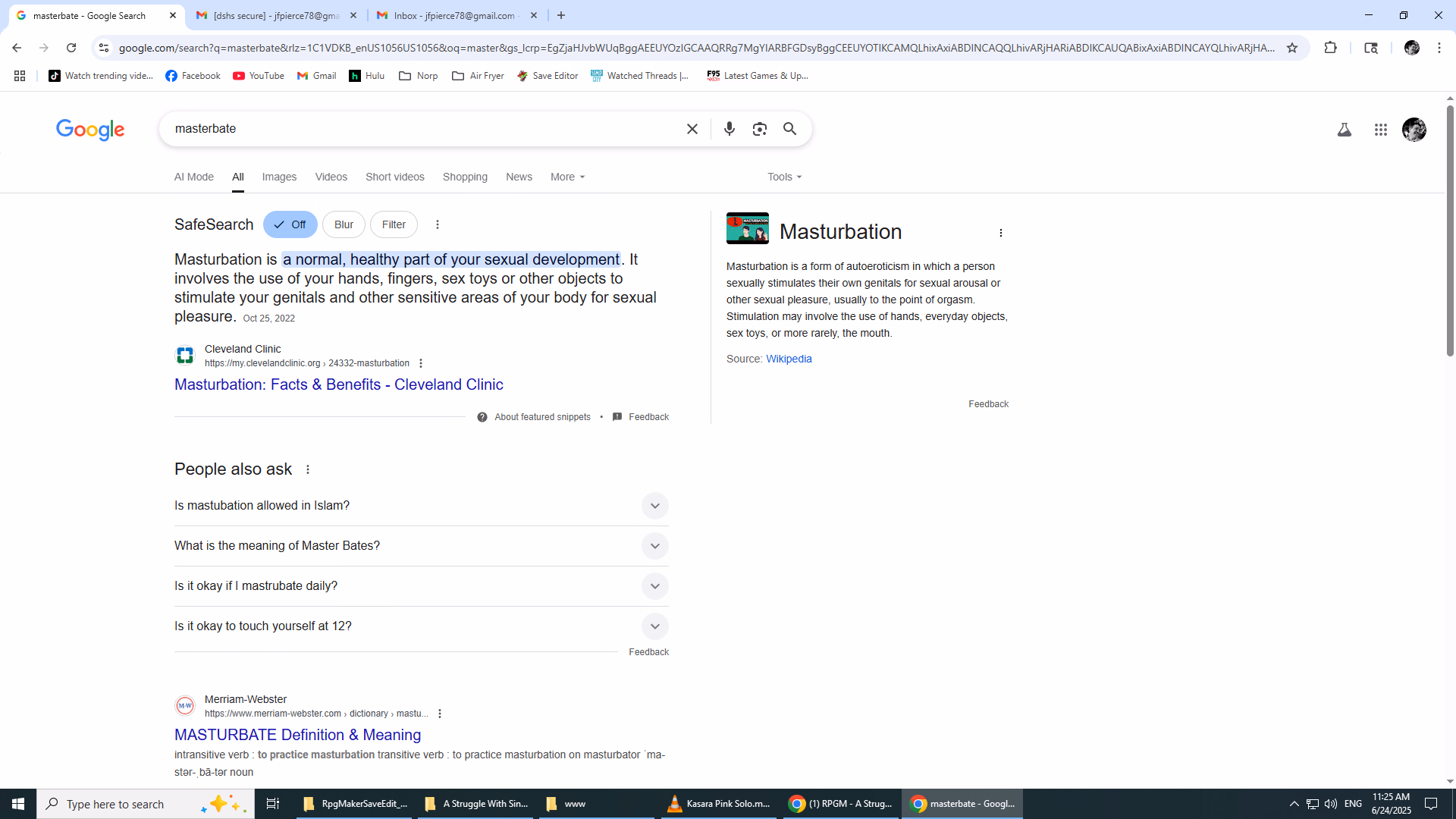Open view site information icon in address bar

[x=104, y=48]
